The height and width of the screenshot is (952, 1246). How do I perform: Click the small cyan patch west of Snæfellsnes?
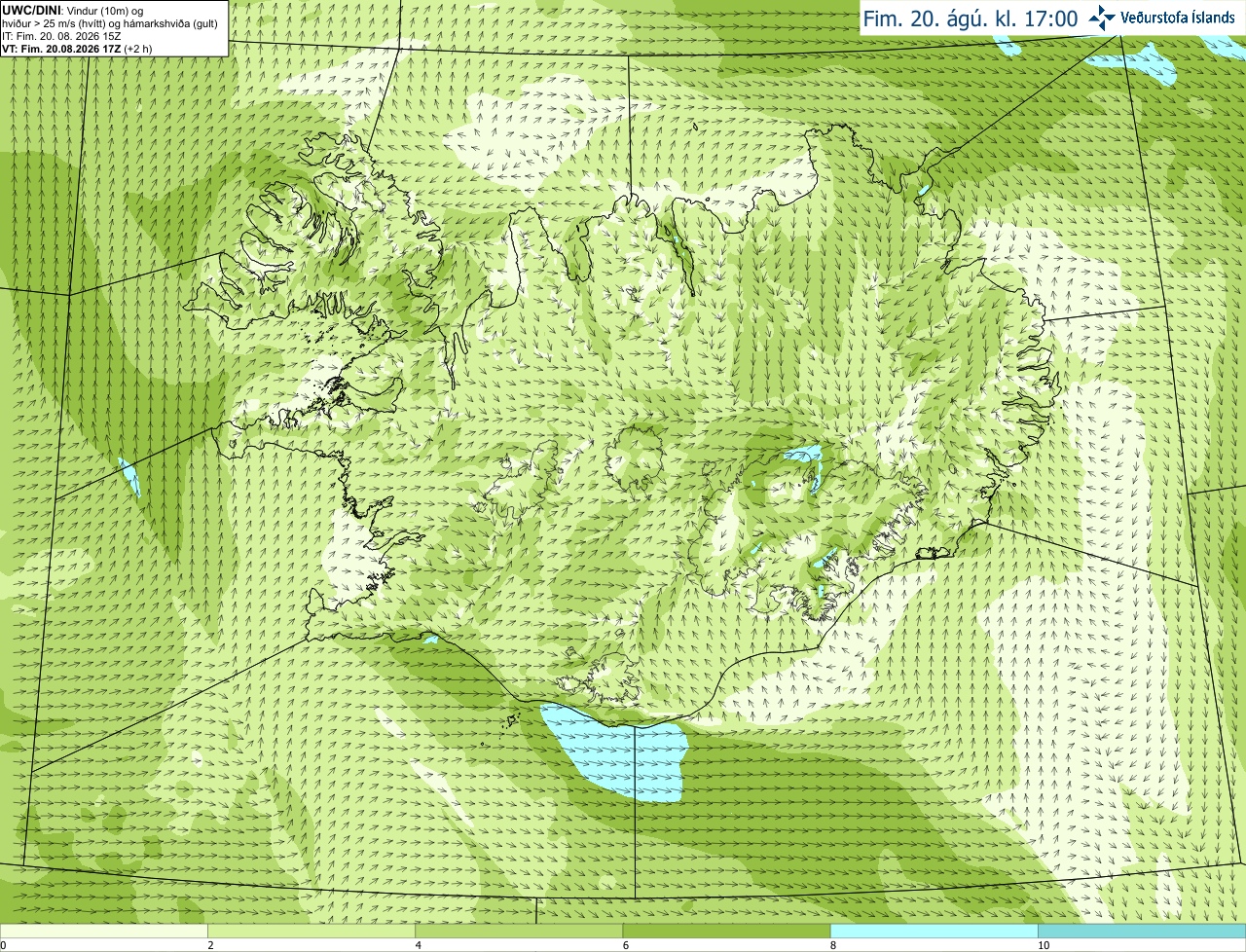click(128, 477)
